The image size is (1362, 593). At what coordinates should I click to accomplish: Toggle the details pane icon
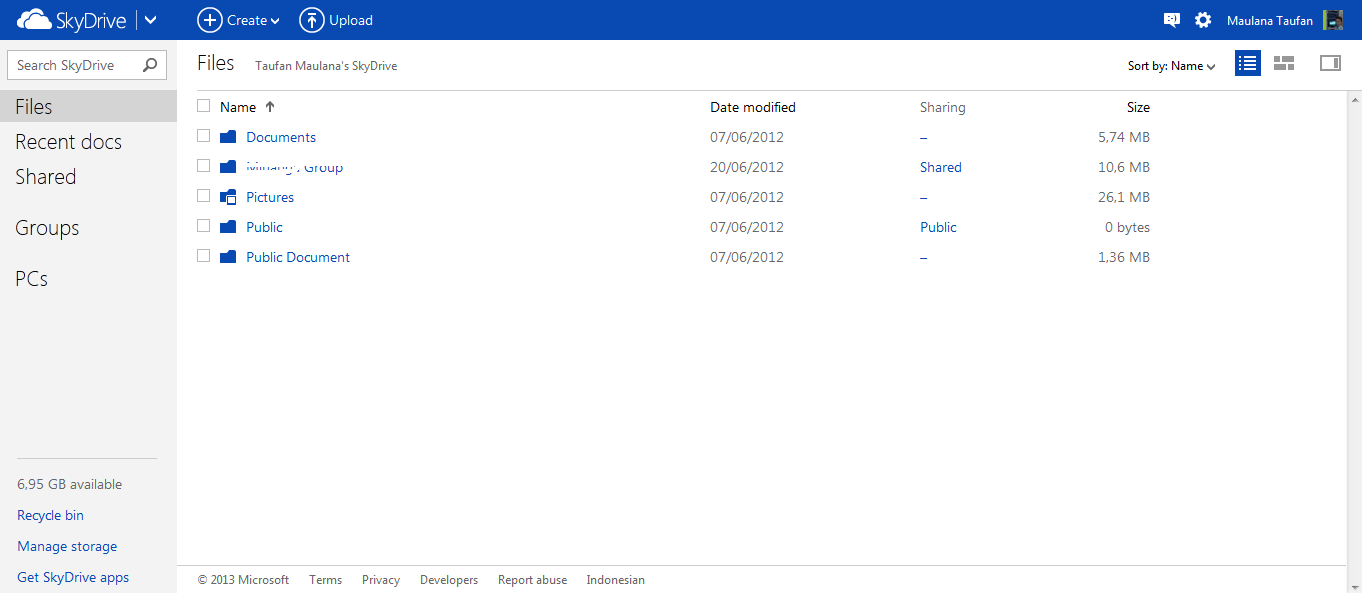(1330, 63)
